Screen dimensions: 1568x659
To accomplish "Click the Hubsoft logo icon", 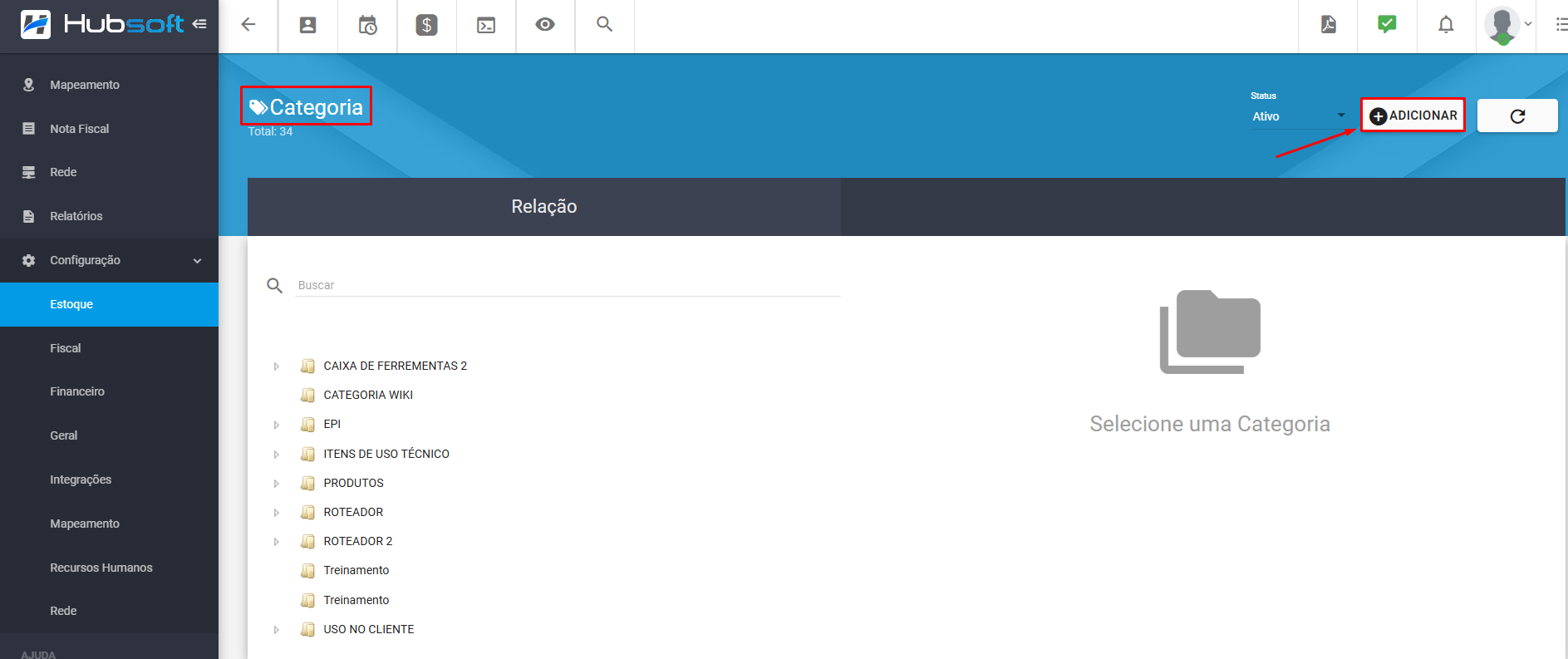I will (35, 25).
